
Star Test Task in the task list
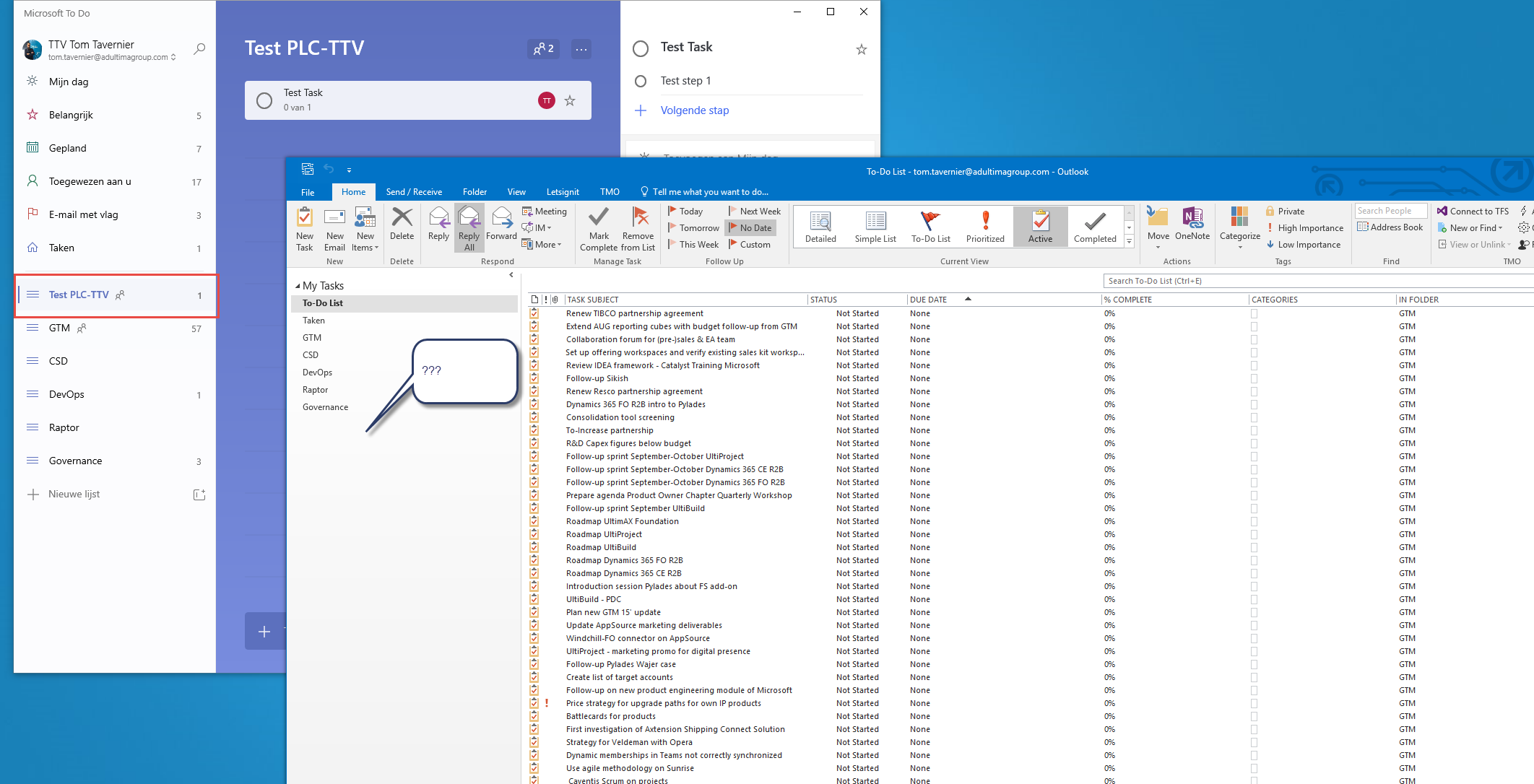tap(570, 100)
